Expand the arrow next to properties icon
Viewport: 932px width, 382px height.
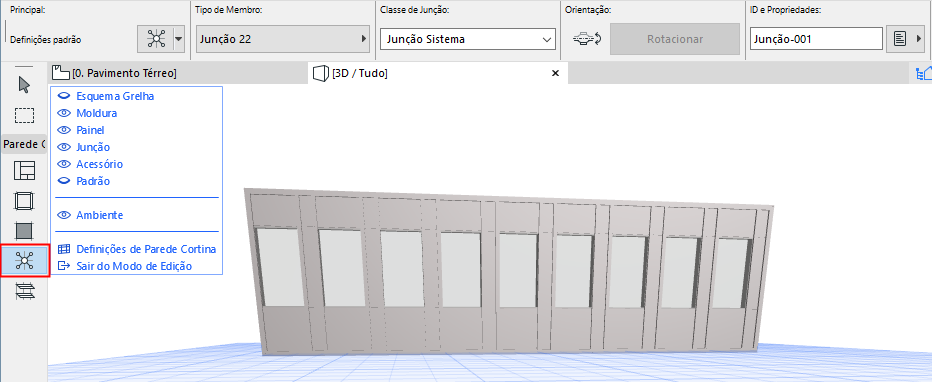tap(920, 39)
